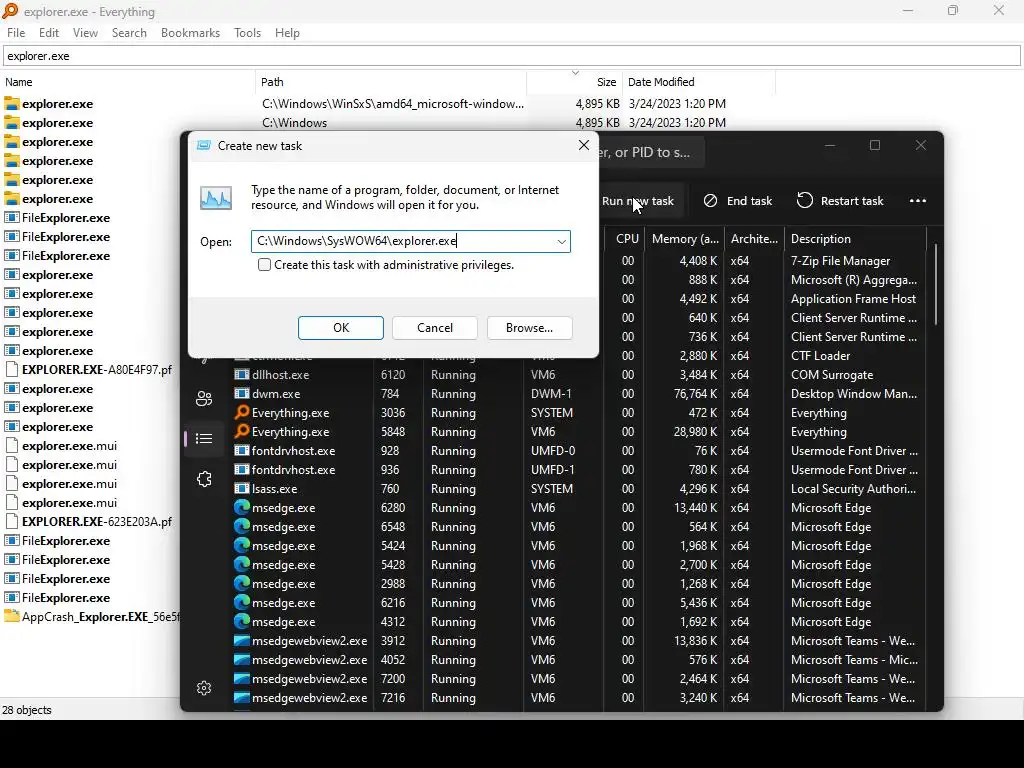The image size is (1024, 768).
Task: Open the File menu in Everything
Action: pyautogui.click(x=16, y=33)
